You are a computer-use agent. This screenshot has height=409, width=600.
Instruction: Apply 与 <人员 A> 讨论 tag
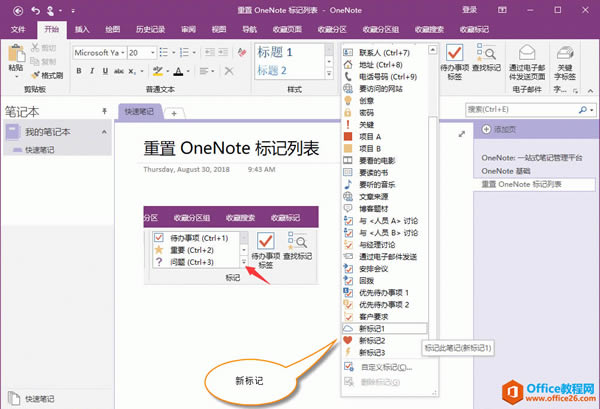pyautogui.click(x=384, y=221)
